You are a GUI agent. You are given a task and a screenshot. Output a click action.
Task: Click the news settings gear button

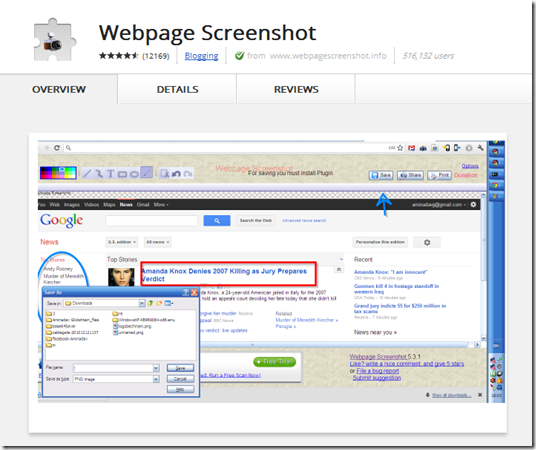427,242
